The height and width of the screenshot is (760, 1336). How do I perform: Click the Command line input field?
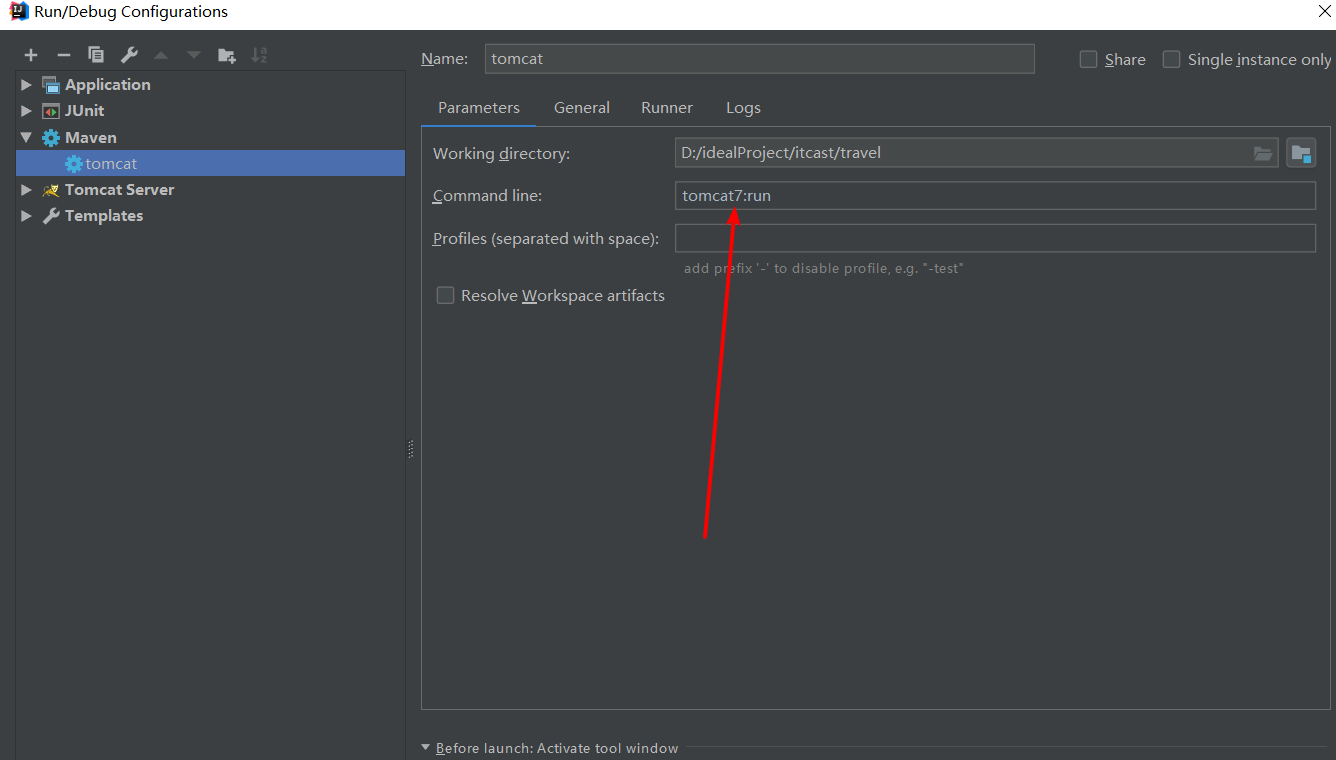(x=995, y=195)
